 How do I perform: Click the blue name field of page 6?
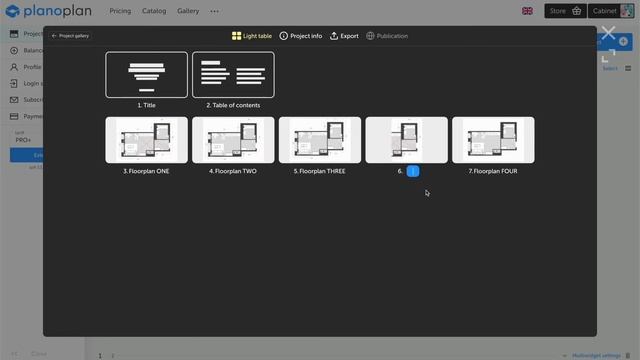pos(413,171)
